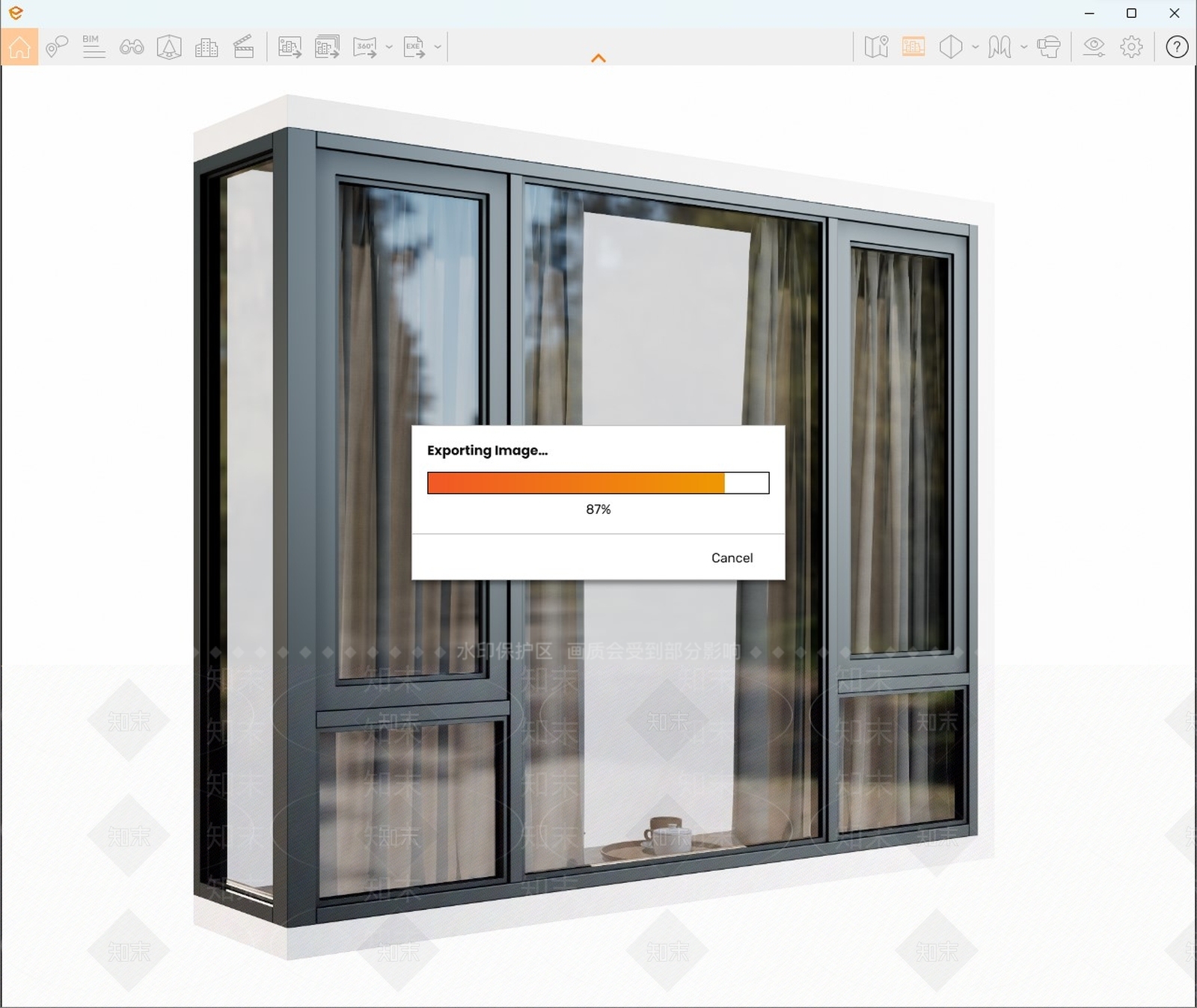Export an EXE standalone file
Image resolution: width=1197 pixels, height=1008 pixels.
[414, 47]
